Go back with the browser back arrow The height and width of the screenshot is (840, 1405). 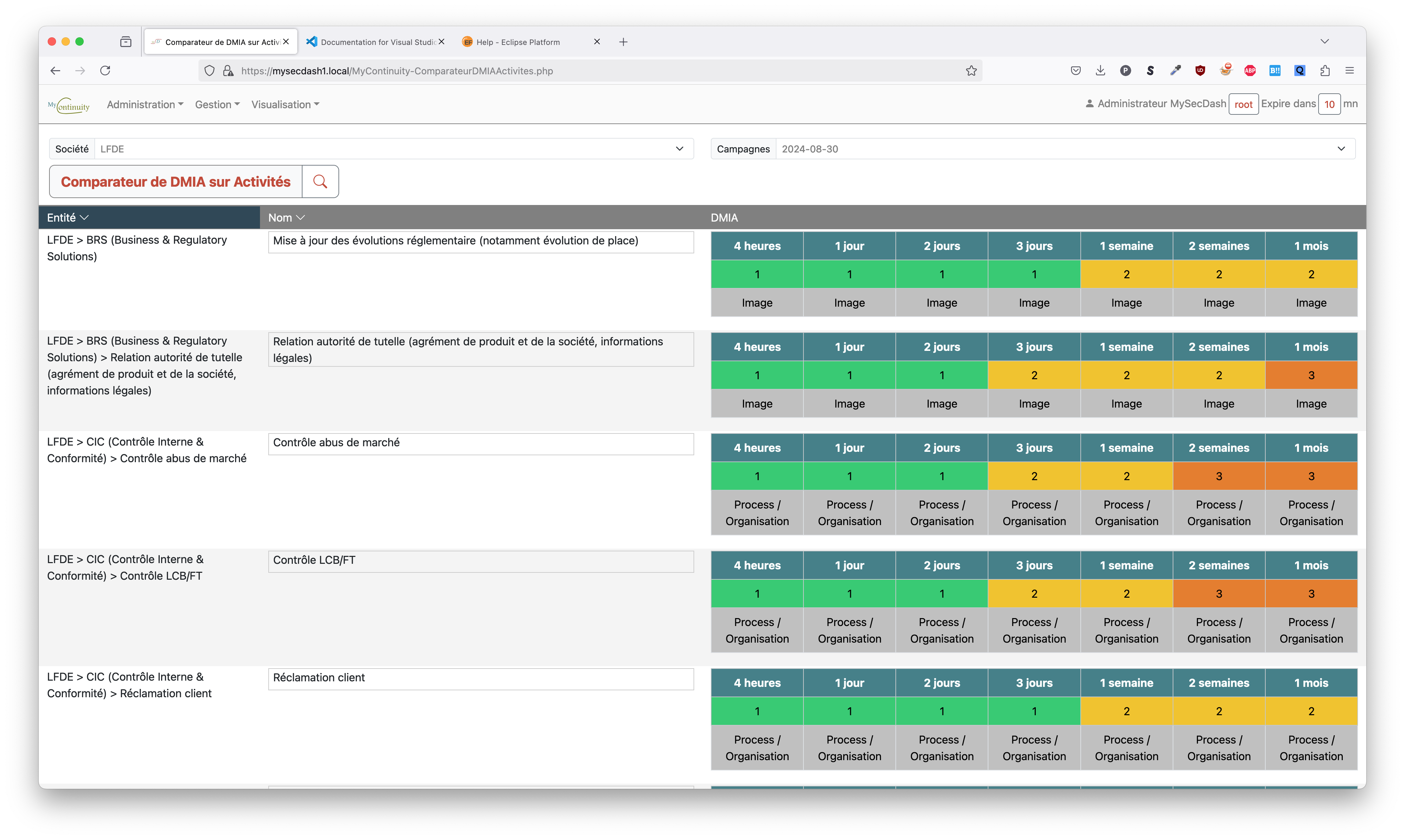coord(55,71)
